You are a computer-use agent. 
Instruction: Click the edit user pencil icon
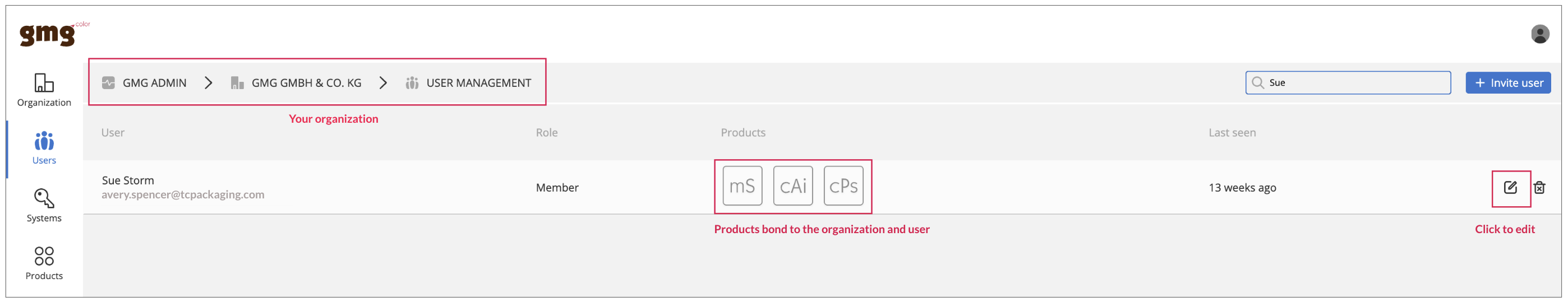click(x=1510, y=187)
